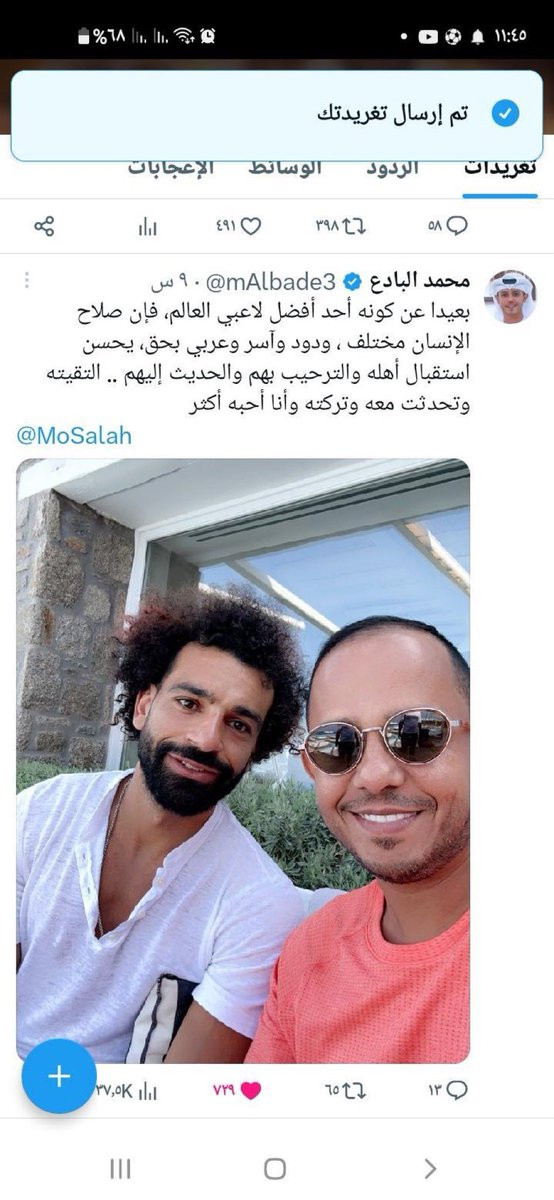This screenshot has height=1200, width=554.
Task: Open replies on upper tweet with 58 comments
Action: (x=457, y=227)
